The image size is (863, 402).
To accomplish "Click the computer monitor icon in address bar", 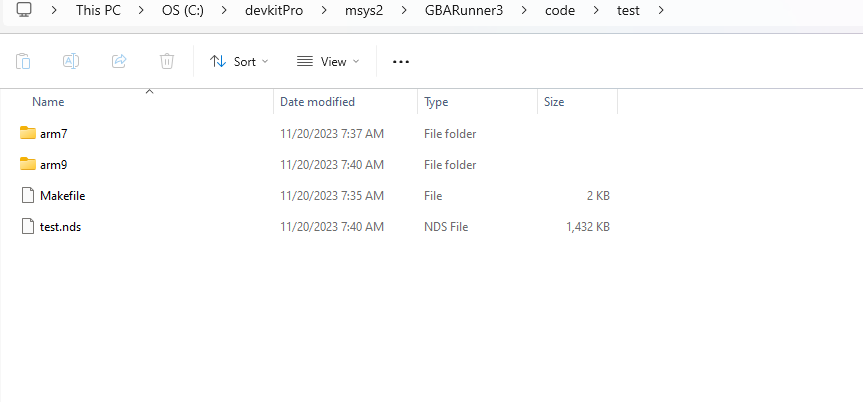I will (24, 9).
